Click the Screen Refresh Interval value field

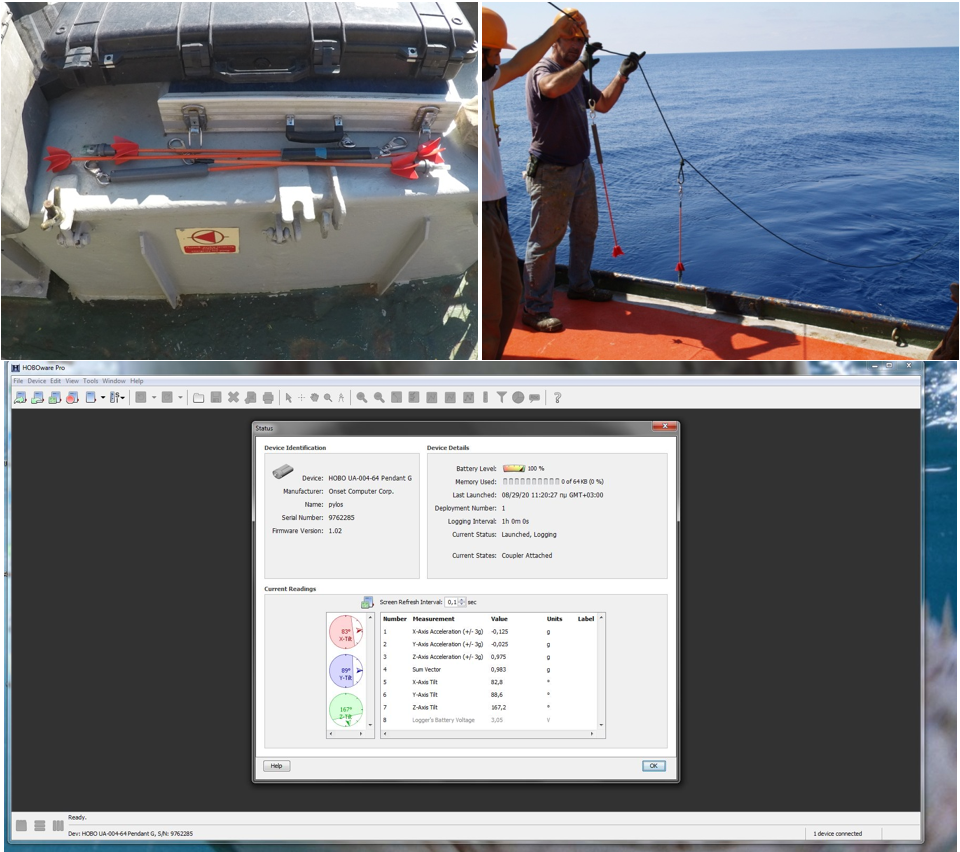tap(452, 602)
